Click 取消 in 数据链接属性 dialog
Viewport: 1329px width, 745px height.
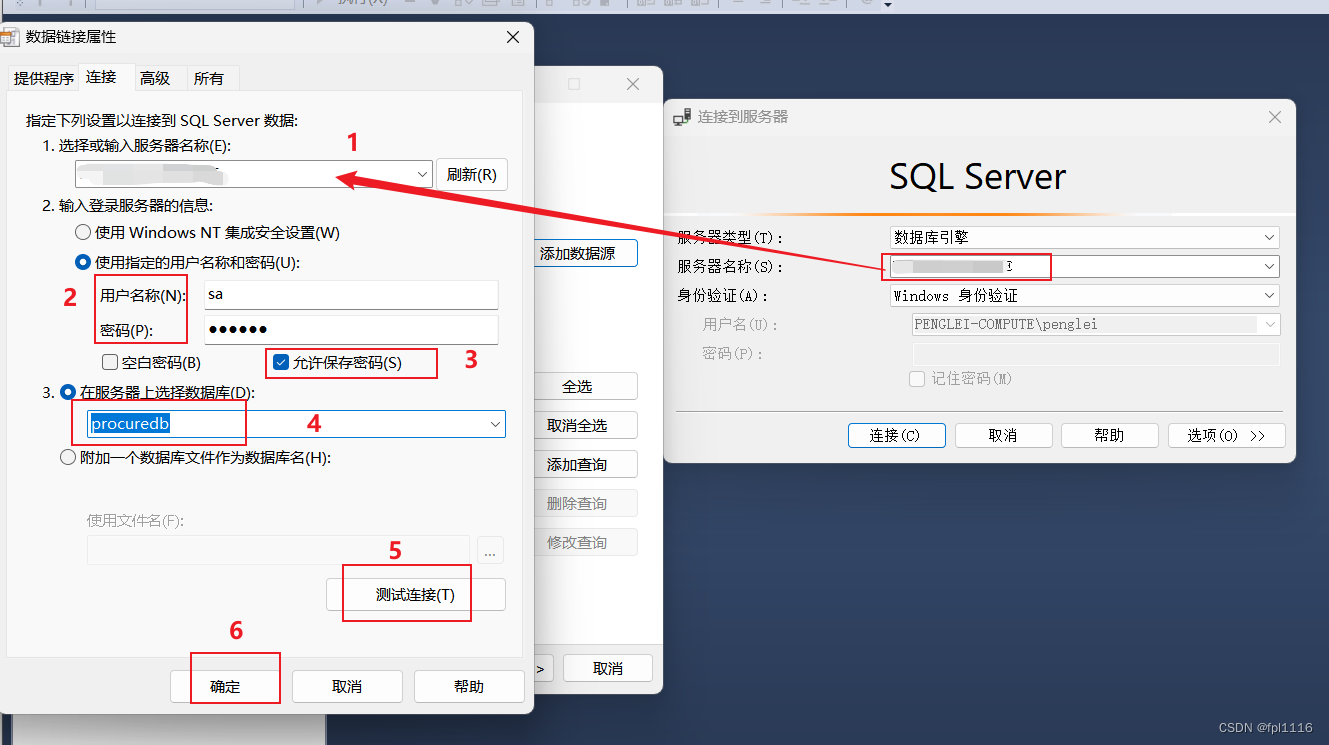tap(347, 687)
